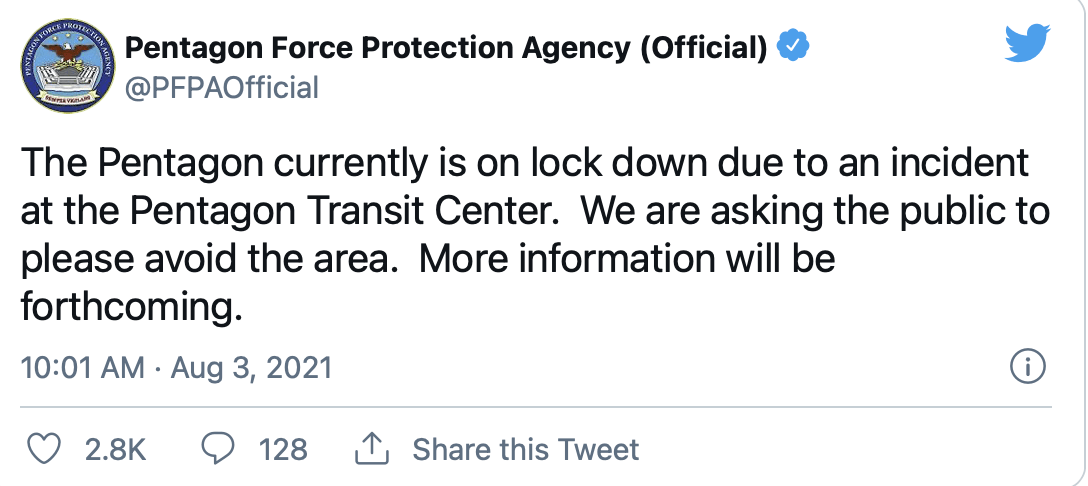This screenshot has width=1088, height=486.
Task: Visit the @PFPAOfficial handle link
Action: click(x=221, y=88)
